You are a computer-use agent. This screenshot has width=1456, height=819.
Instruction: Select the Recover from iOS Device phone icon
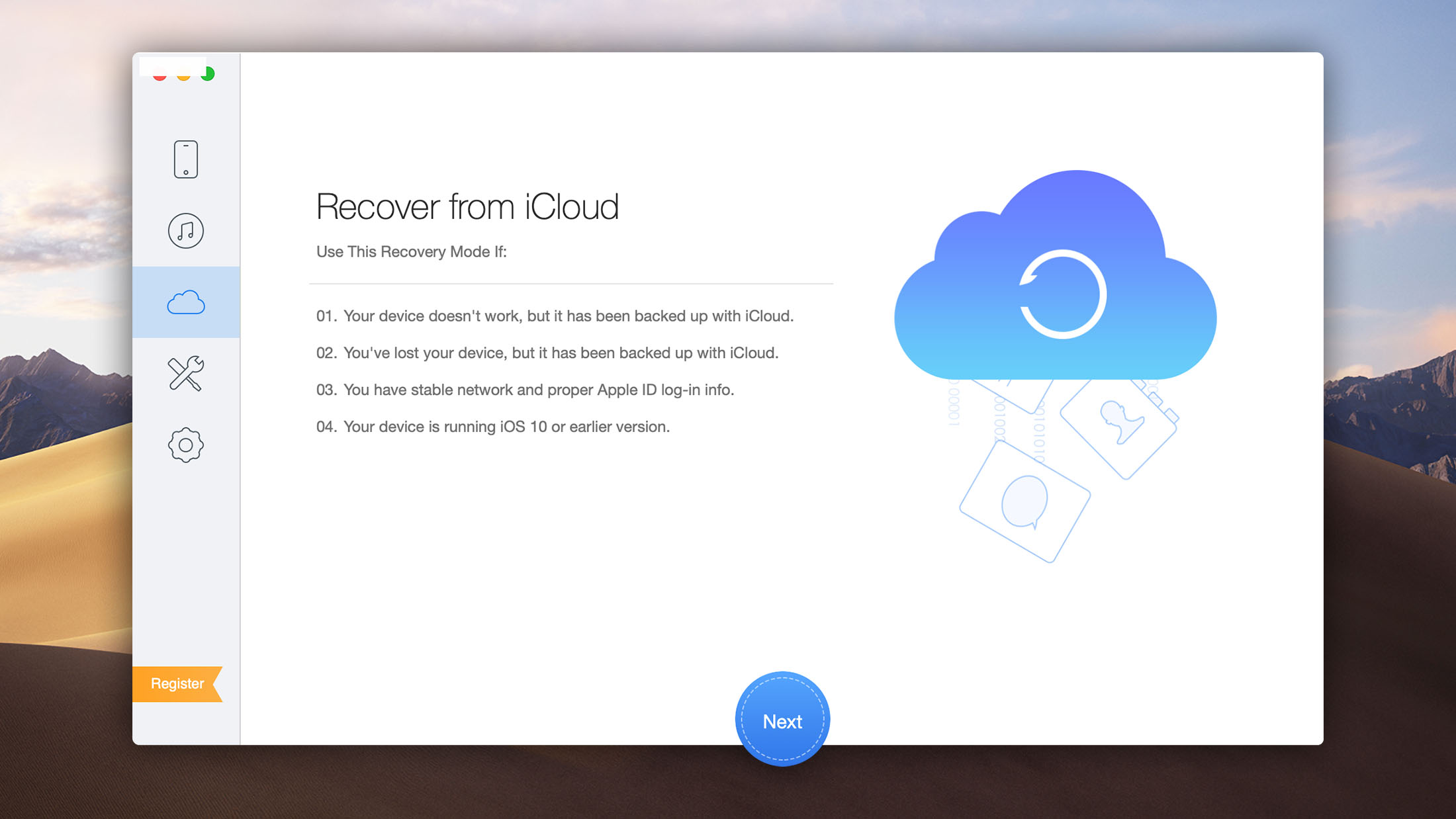(186, 159)
